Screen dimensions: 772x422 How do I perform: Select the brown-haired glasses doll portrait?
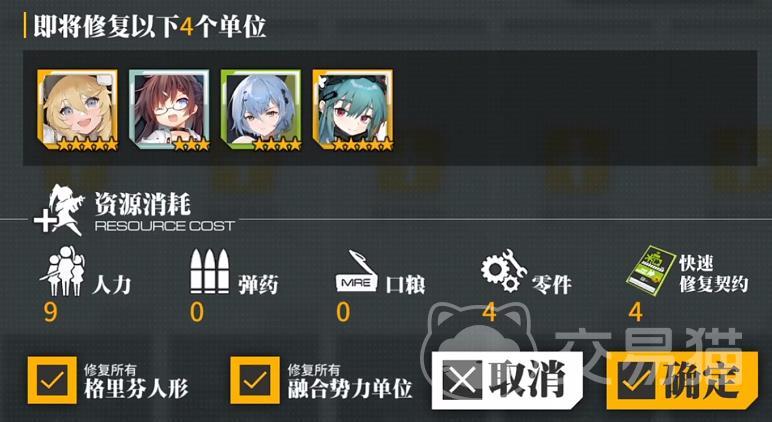[169, 110]
